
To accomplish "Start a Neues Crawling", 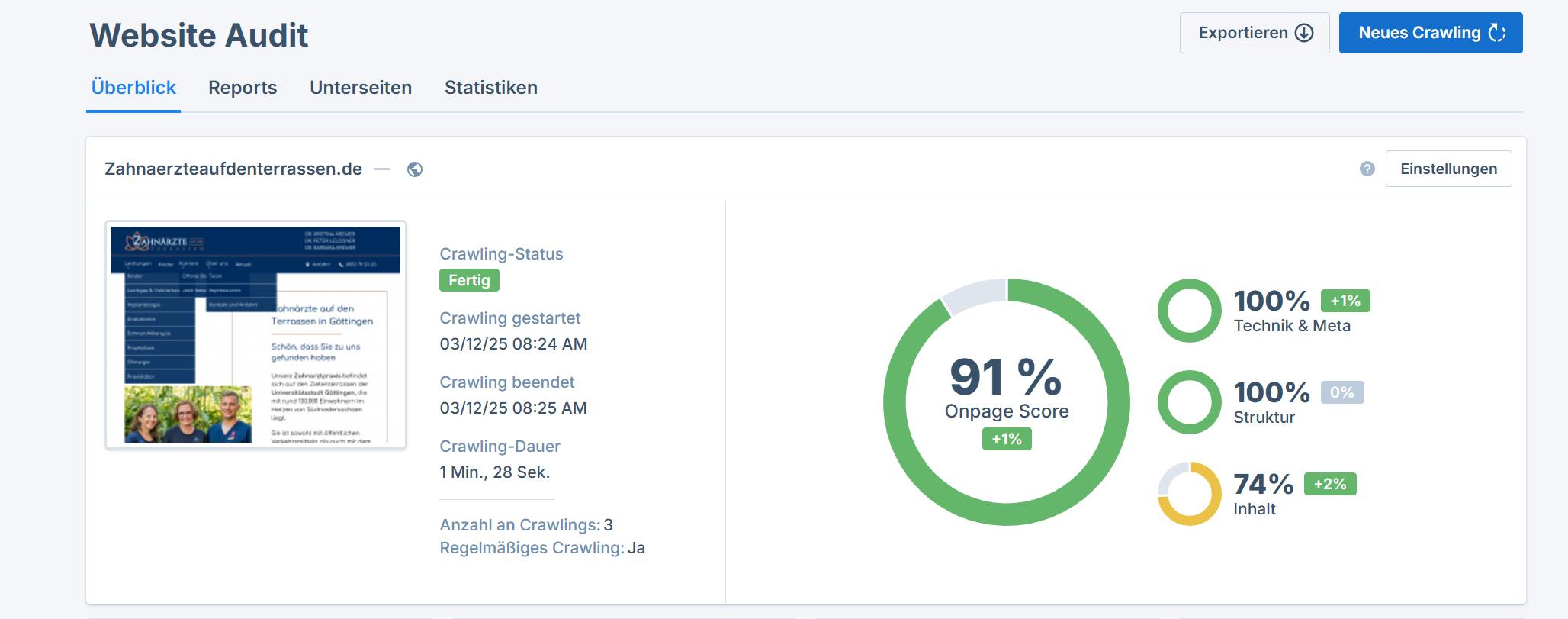I will [x=1430, y=33].
